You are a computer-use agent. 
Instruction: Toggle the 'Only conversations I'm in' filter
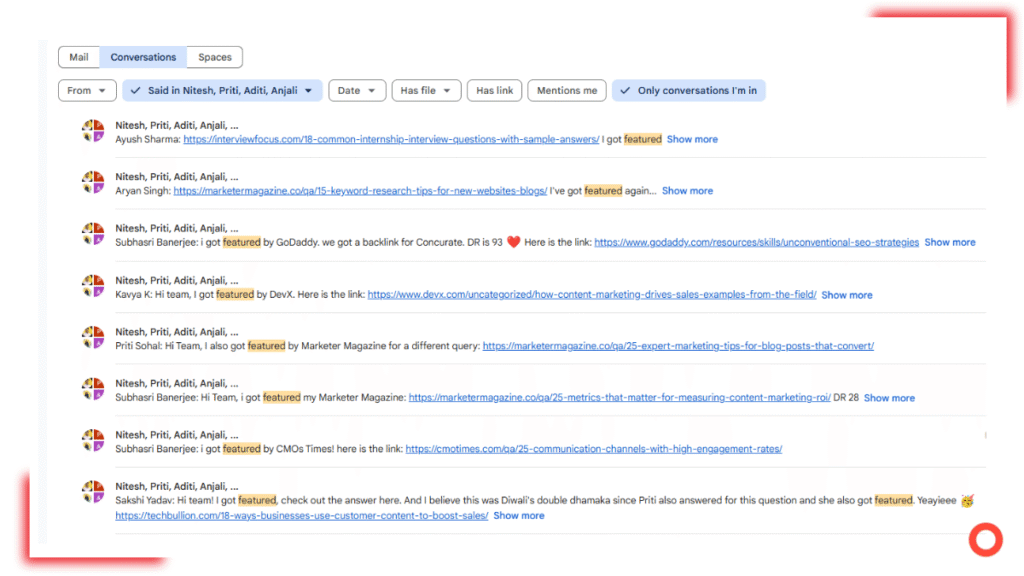[x=688, y=91]
